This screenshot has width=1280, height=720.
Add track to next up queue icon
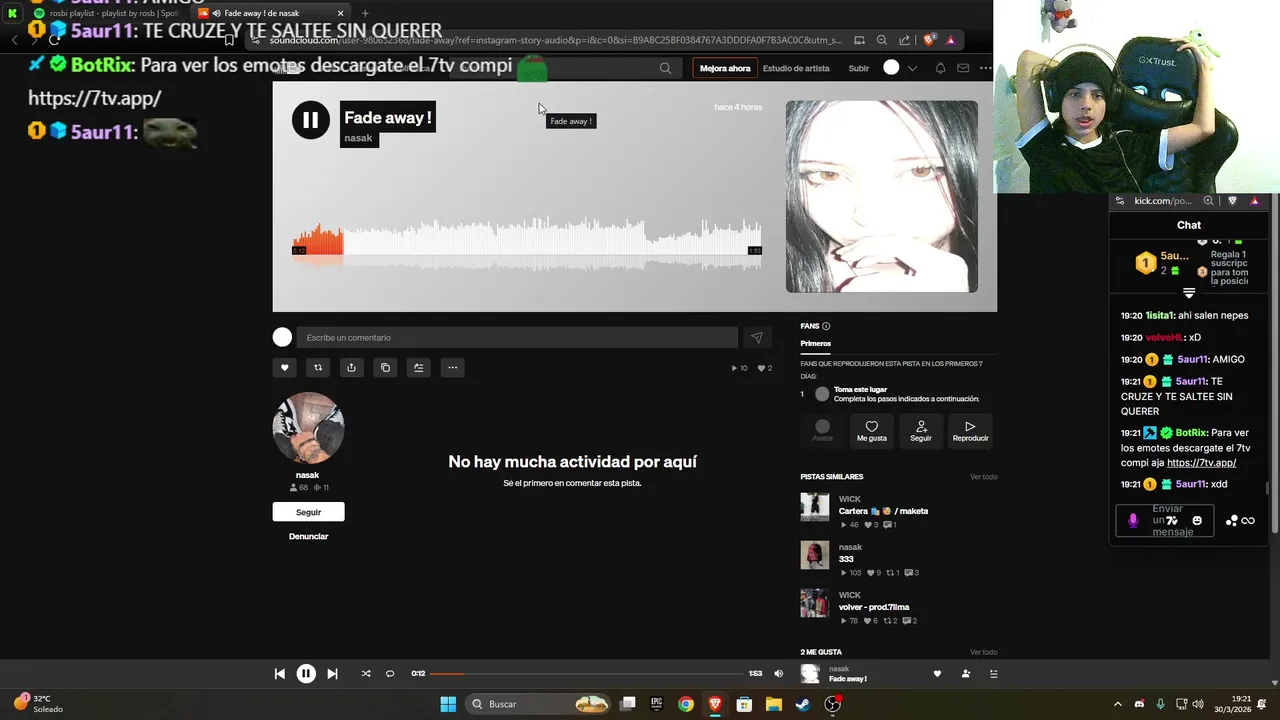click(419, 368)
